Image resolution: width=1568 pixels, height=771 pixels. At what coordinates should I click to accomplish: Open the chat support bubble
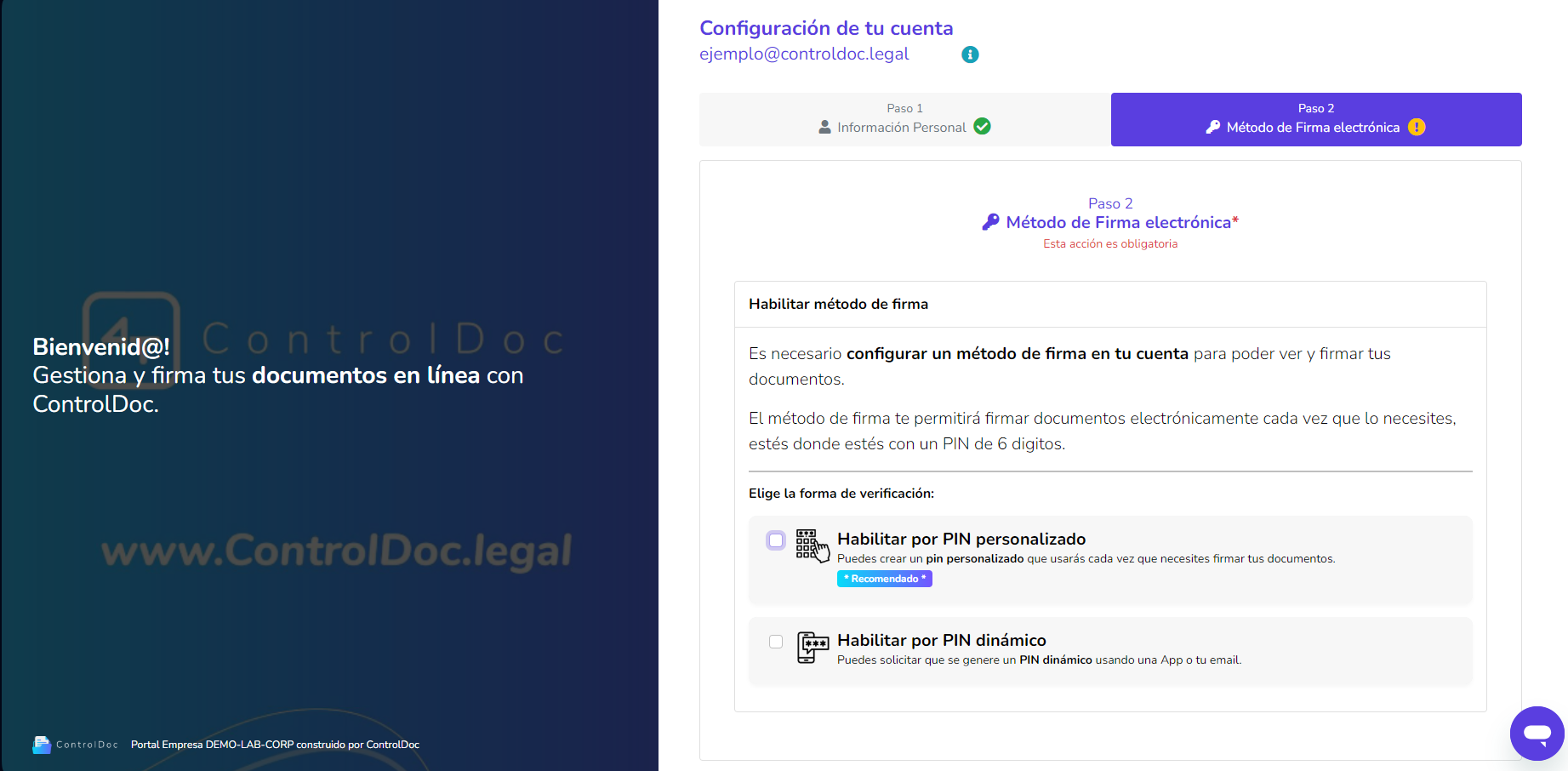coord(1537,733)
